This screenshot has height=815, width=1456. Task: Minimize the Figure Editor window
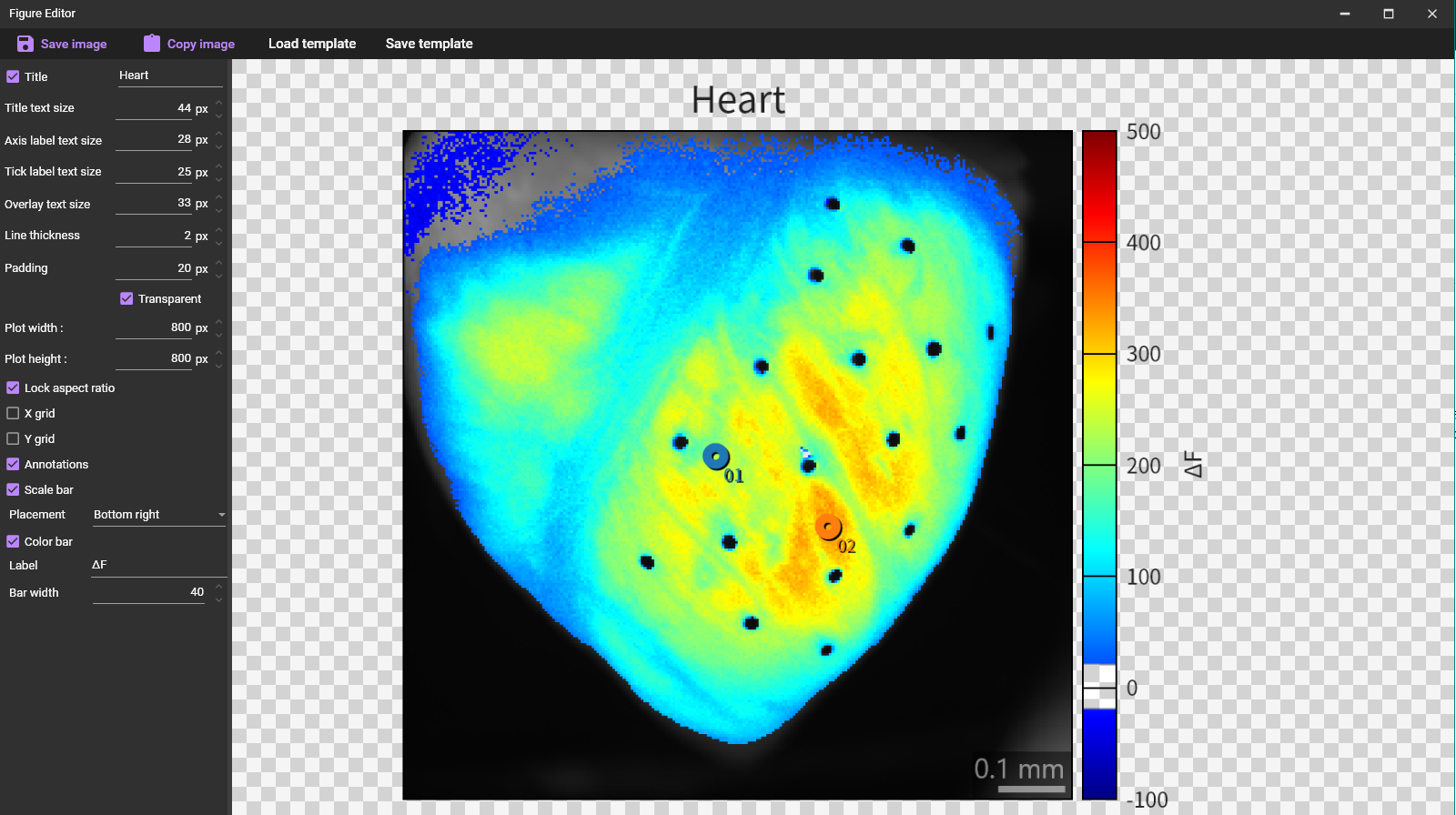(x=1345, y=14)
